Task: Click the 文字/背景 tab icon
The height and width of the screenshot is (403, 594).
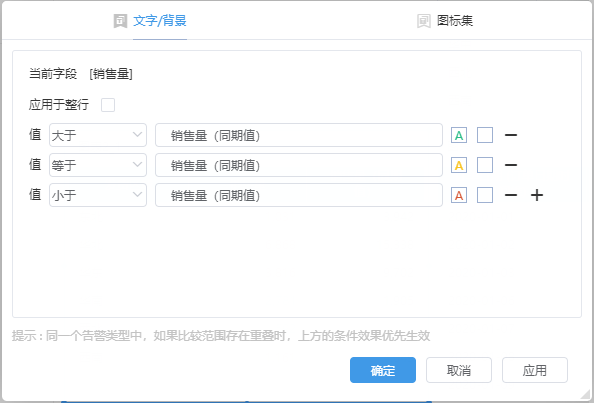Action: (120, 21)
